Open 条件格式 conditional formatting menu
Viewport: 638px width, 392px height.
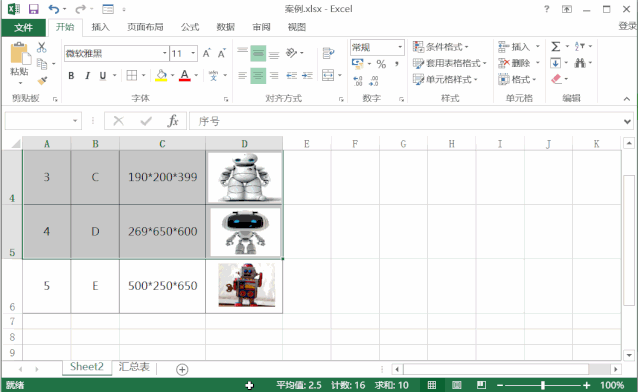pyautogui.click(x=441, y=47)
